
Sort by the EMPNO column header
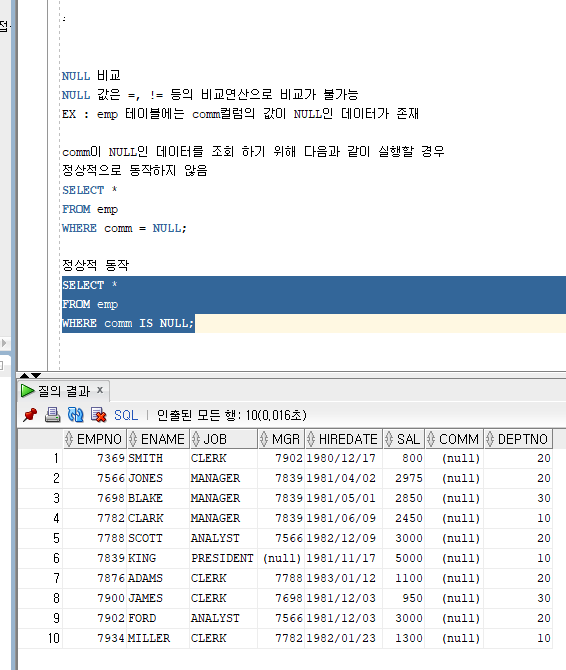click(x=95, y=439)
